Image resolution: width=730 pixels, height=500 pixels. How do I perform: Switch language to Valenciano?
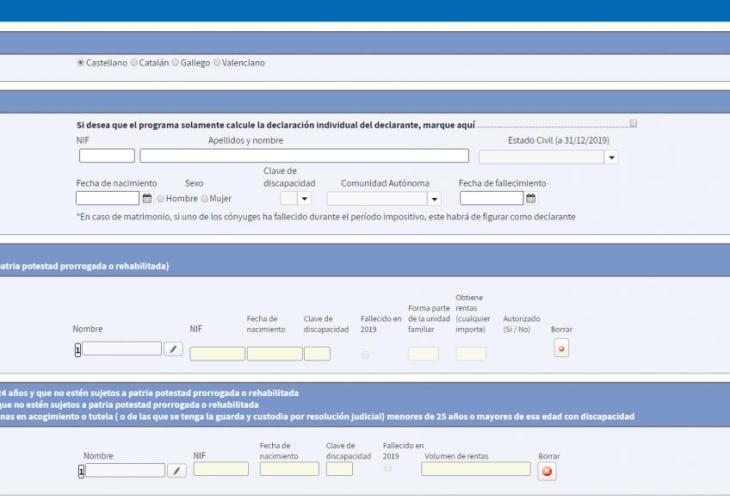coord(217,62)
